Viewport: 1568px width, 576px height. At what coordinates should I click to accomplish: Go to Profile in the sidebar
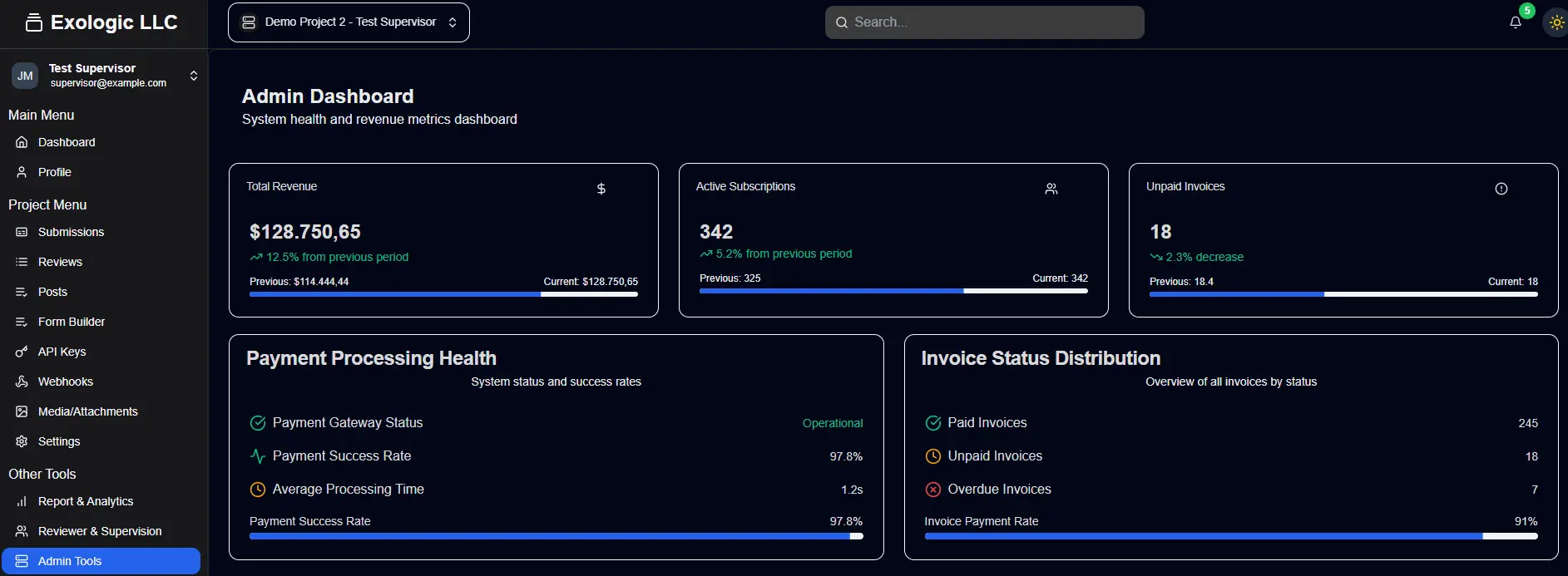(x=55, y=172)
